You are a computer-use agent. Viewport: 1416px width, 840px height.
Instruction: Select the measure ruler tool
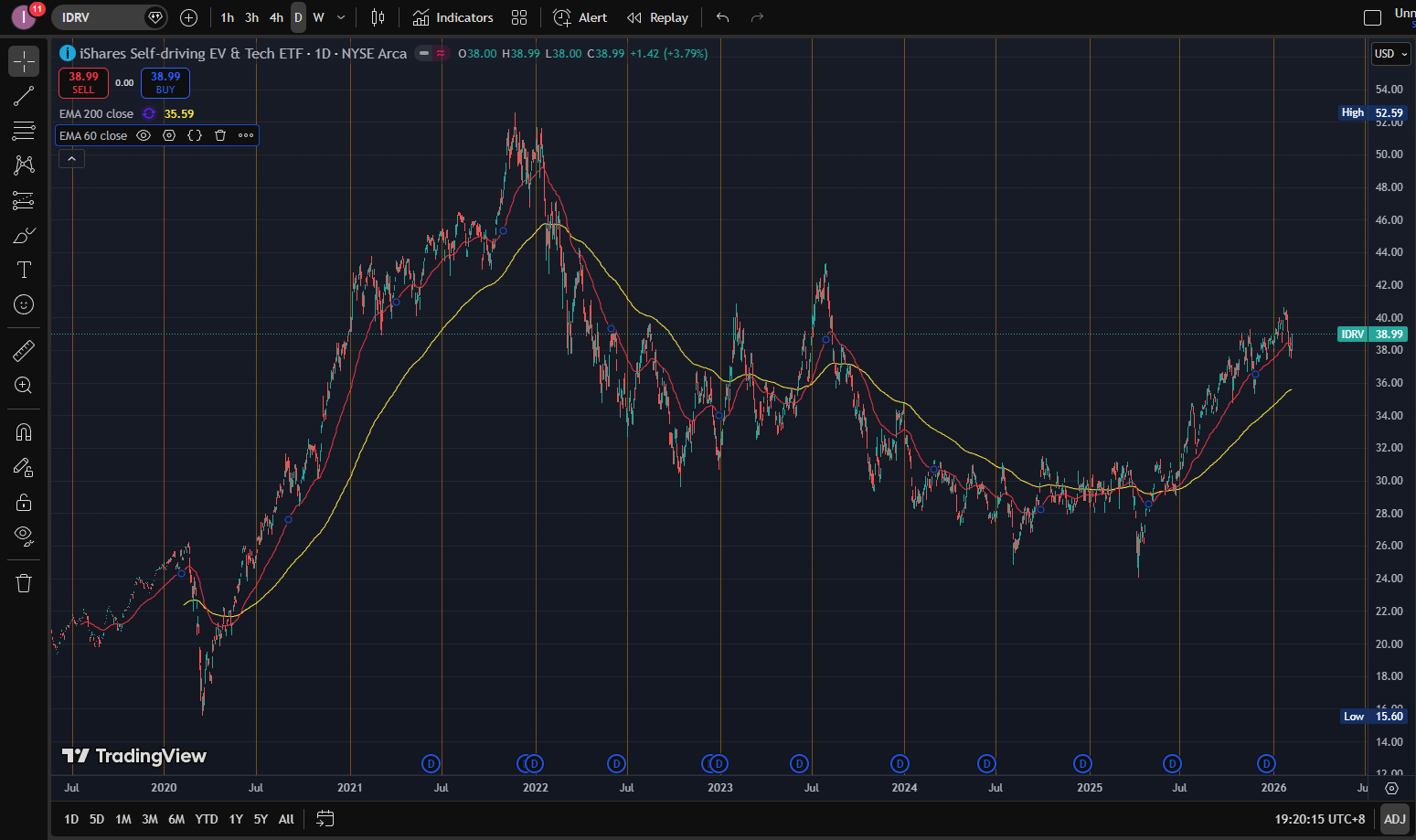24,350
